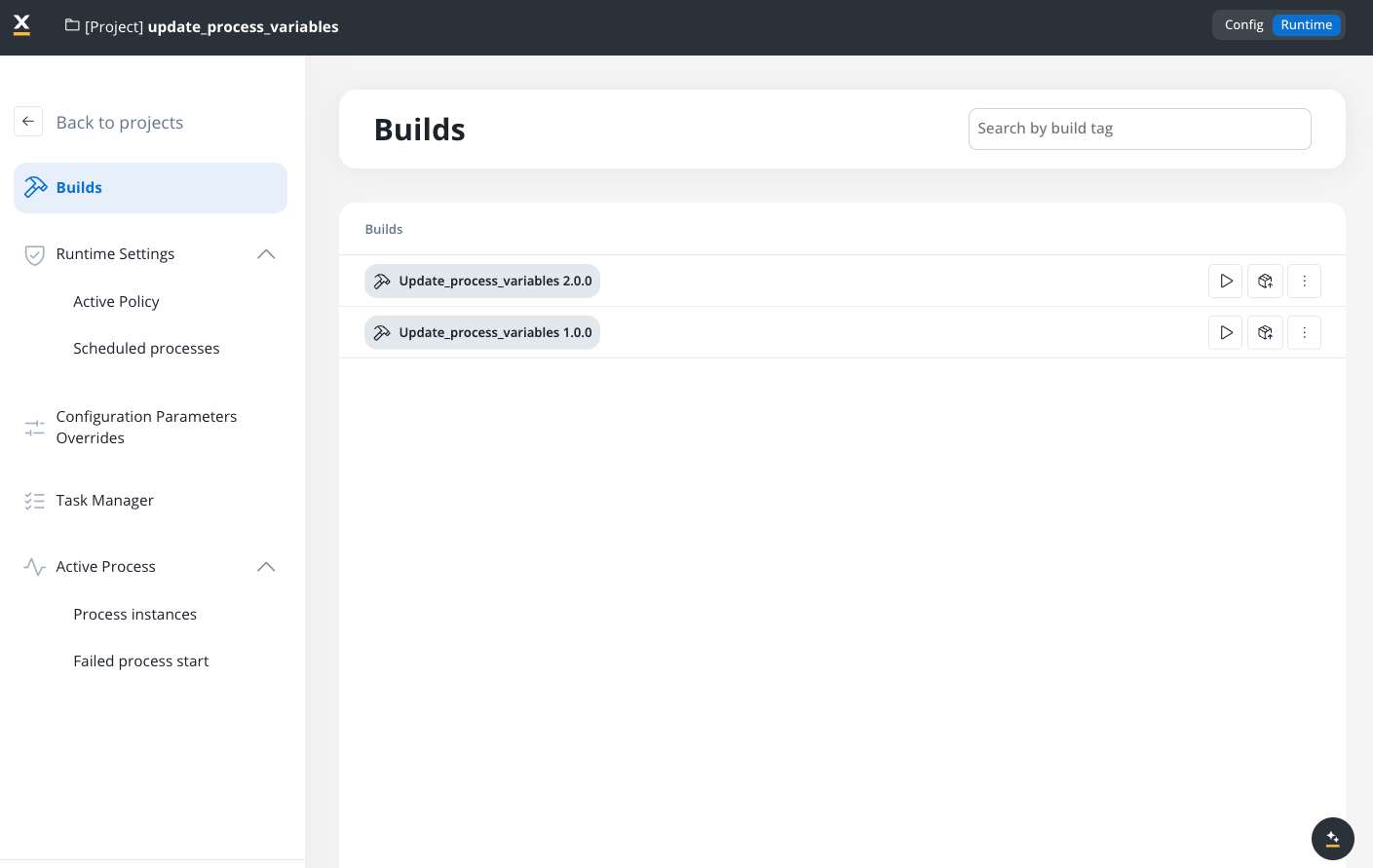Screen dimensions: 1373x868
Task: Open the three-dot menu for build 2.0.0
Action: pos(1304,282)
